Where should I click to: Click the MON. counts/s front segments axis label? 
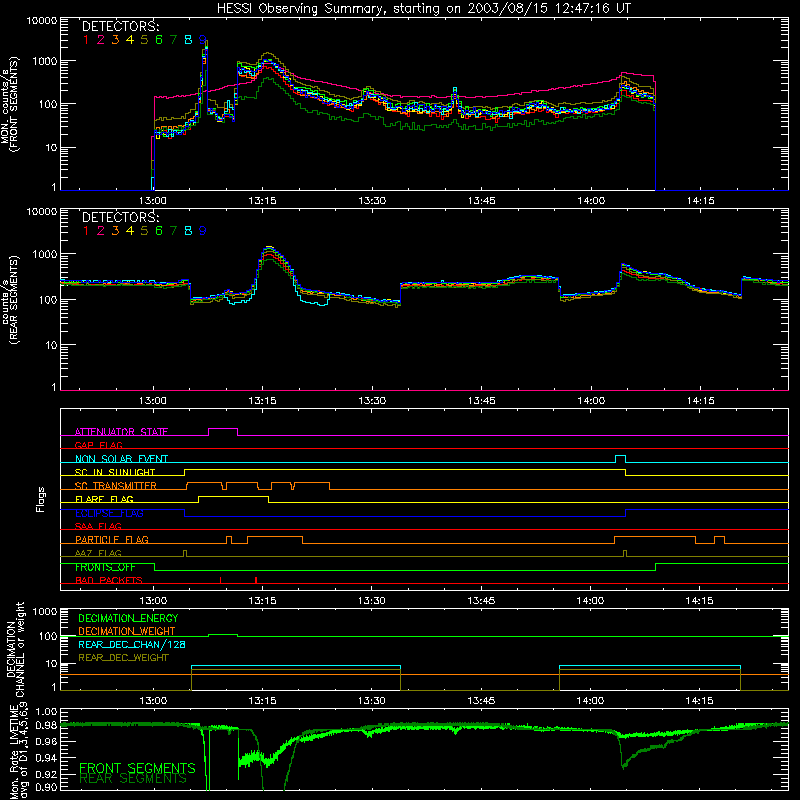(x=9, y=105)
